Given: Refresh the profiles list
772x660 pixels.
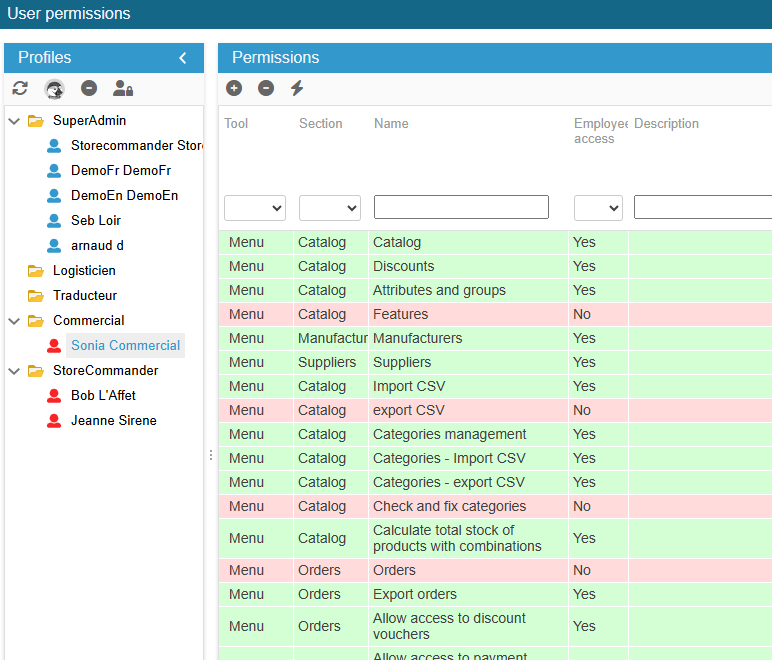Looking at the screenshot, I should (20, 88).
